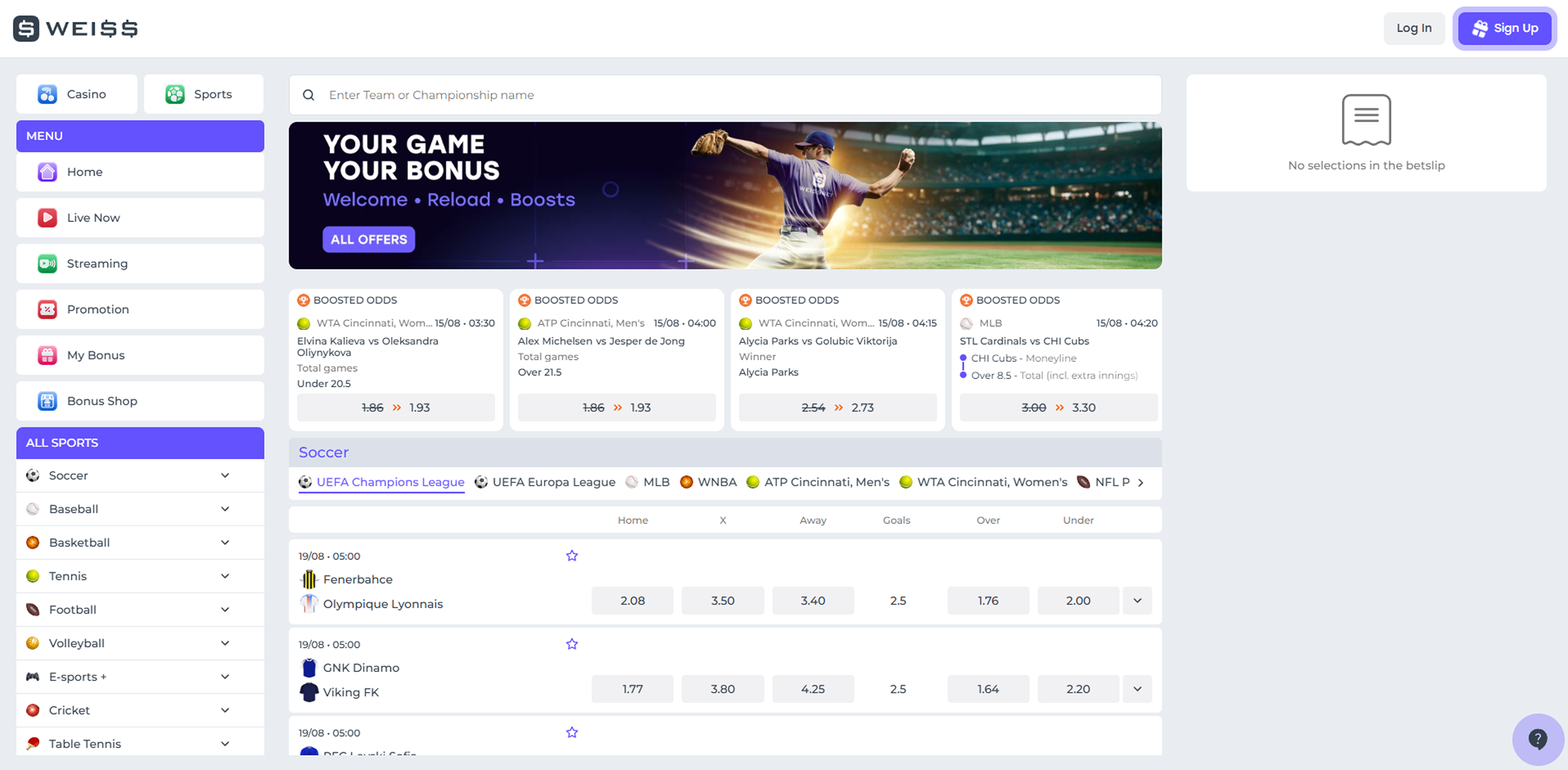The width and height of the screenshot is (1568, 770).
Task: Switch to WNBA league tab
Action: click(x=709, y=482)
